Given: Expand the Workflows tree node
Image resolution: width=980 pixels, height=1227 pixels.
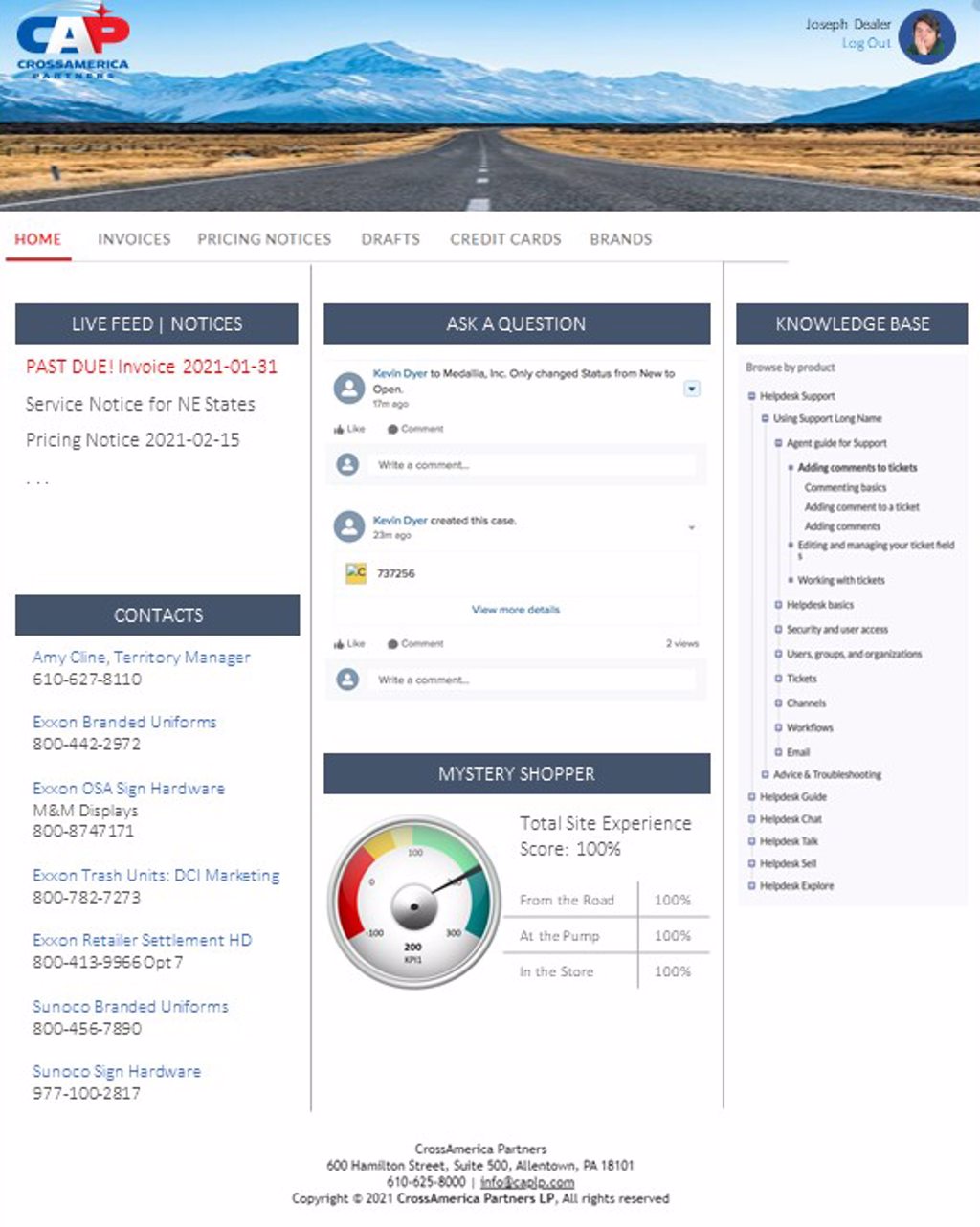Looking at the screenshot, I should click(779, 727).
